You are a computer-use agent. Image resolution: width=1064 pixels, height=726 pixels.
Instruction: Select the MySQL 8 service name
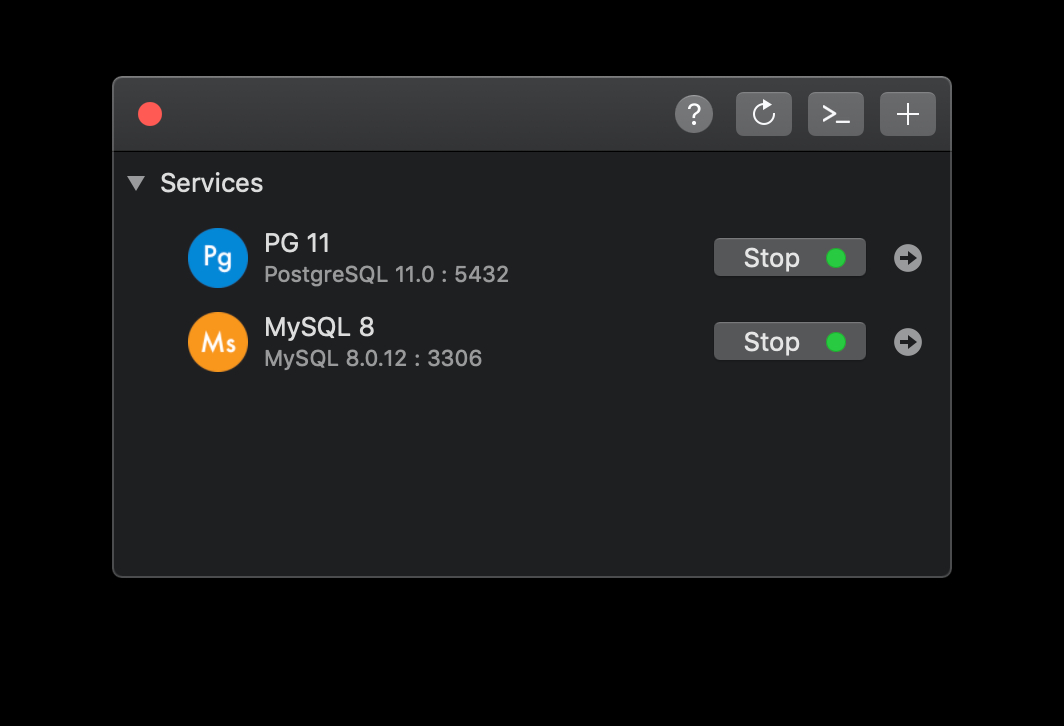(319, 327)
